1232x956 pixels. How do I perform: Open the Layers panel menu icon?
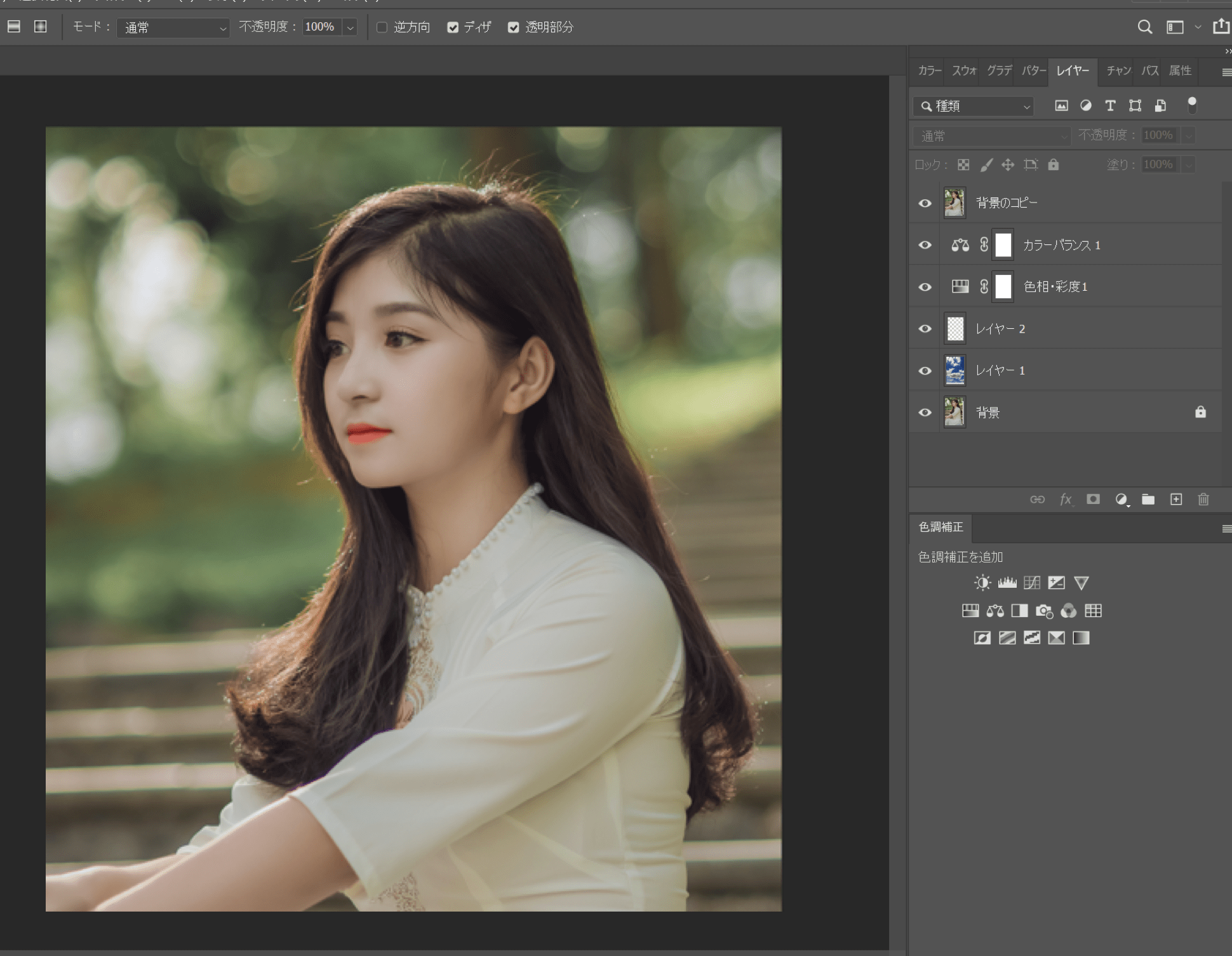[1226, 72]
